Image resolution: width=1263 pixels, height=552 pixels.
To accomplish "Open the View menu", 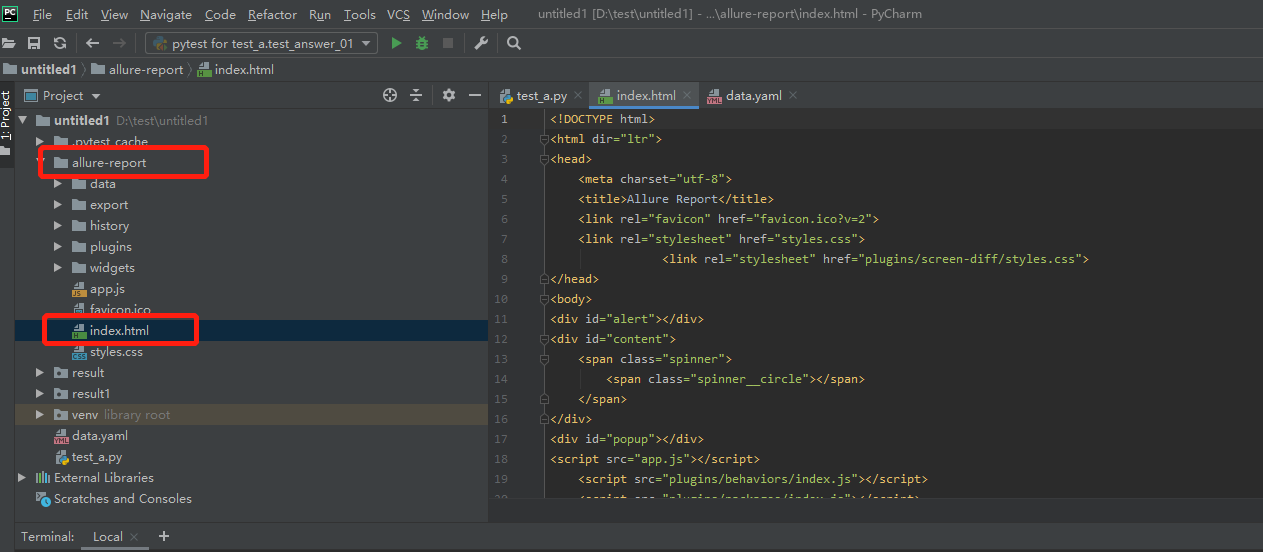I will click(114, 14).
